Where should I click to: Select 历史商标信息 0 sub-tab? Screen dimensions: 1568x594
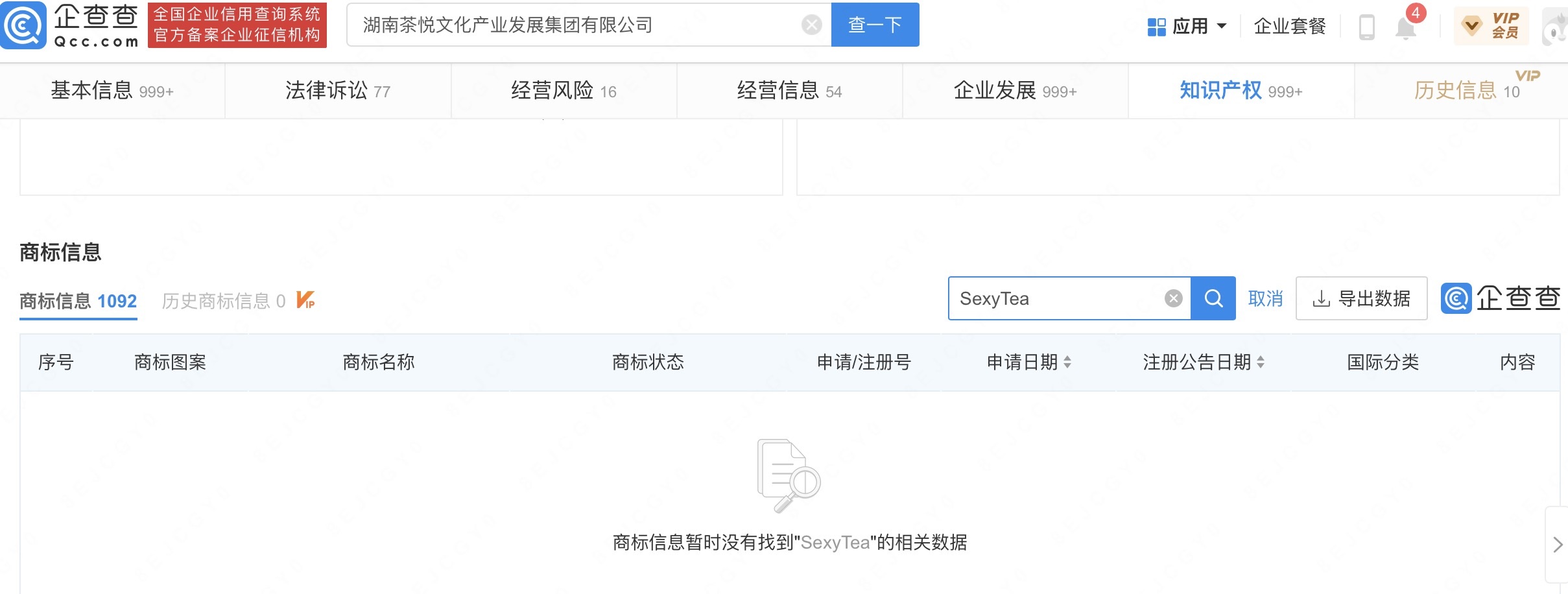click(224, 301)
